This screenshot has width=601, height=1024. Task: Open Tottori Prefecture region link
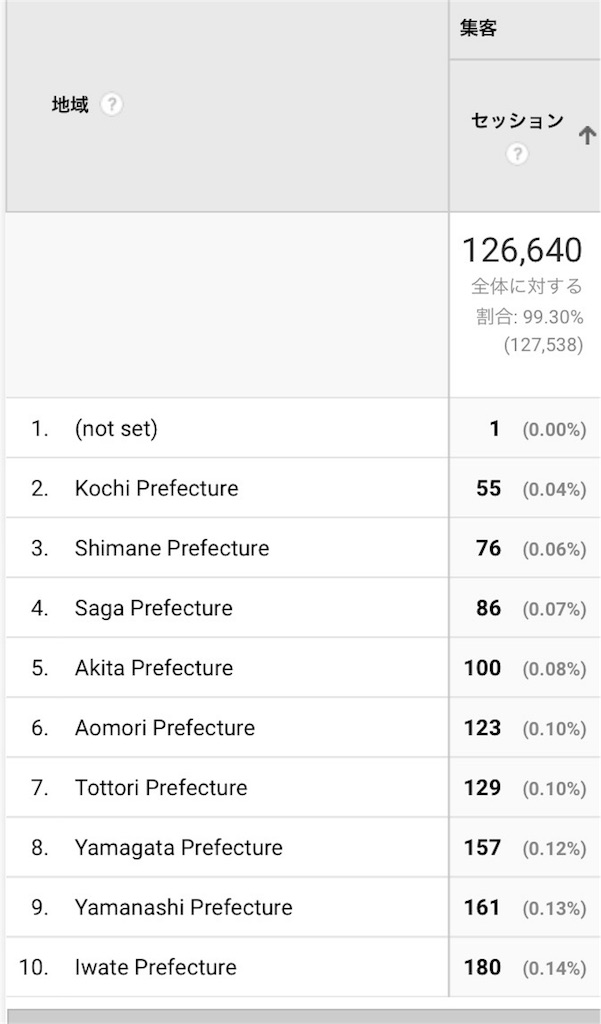click(x=161, y=788)
